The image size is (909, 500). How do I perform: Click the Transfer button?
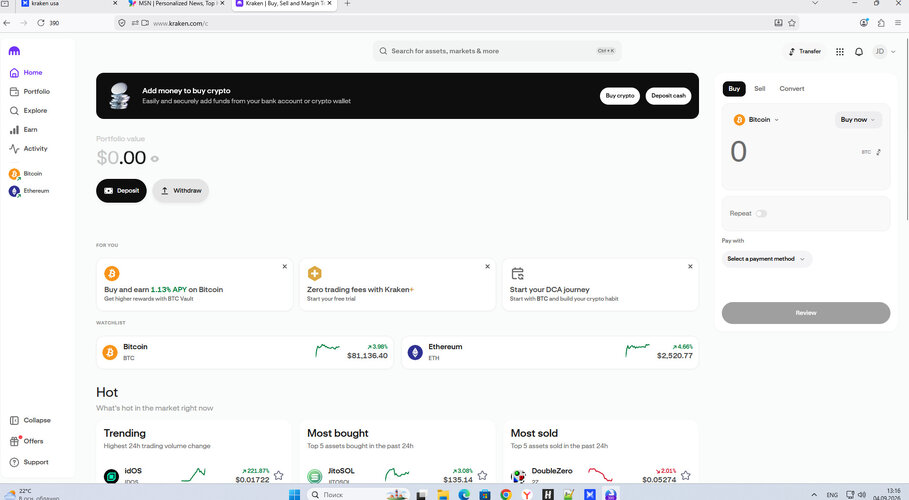(805, 52)
